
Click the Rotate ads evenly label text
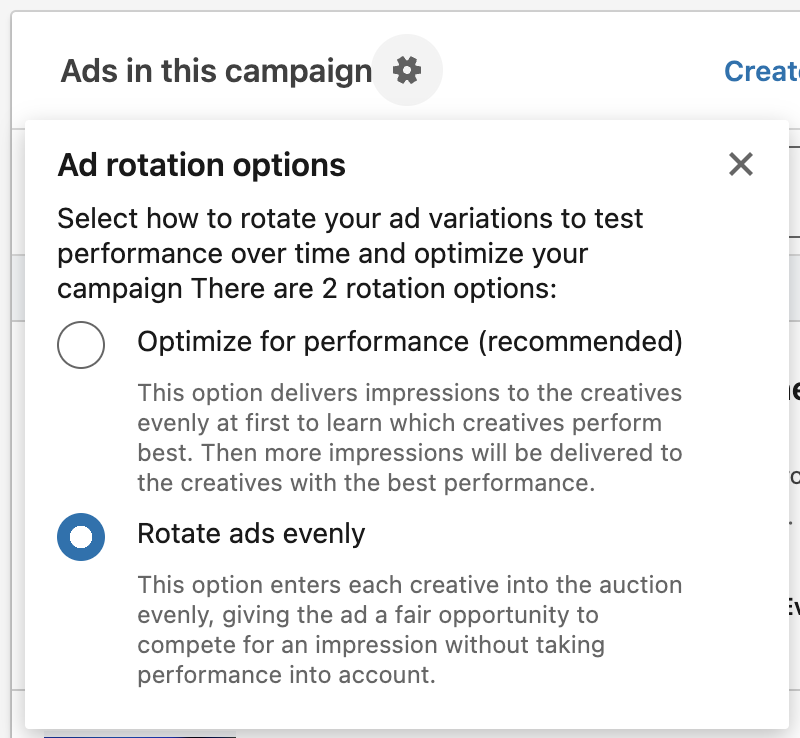[x=251, y=534]
